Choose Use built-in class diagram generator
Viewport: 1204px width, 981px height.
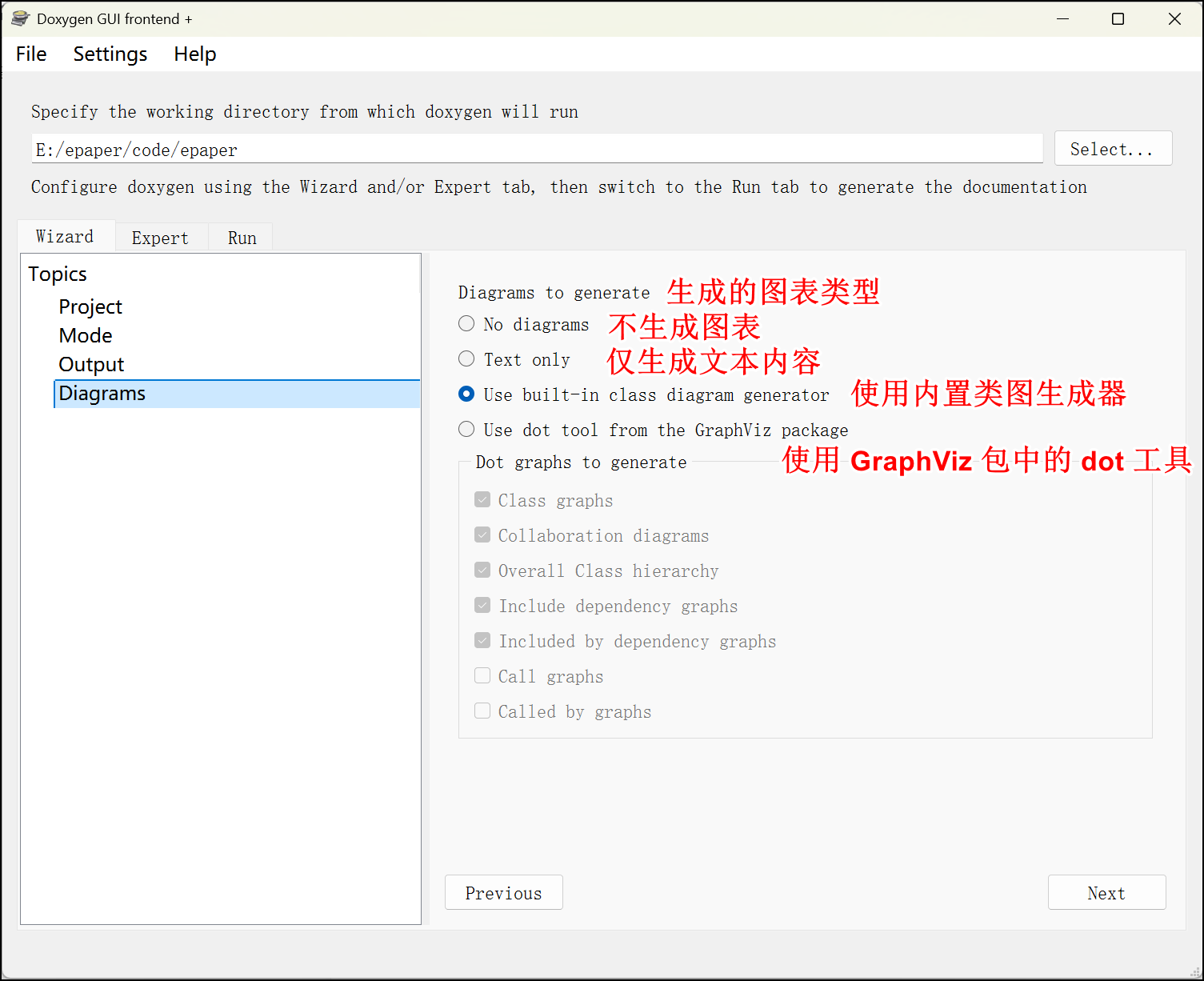(x=466, y=394)
